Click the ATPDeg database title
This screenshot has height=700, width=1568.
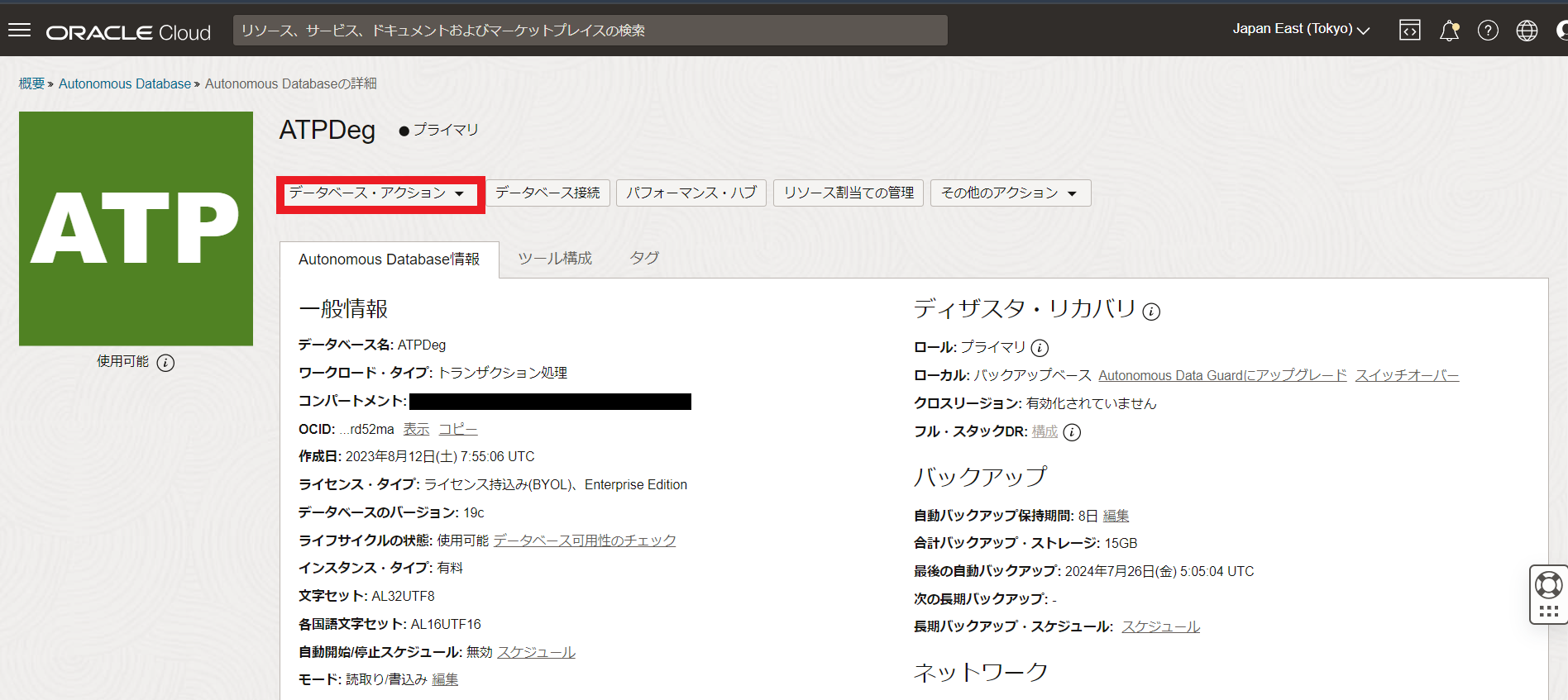pyautogui.click(x=327, y=130)
